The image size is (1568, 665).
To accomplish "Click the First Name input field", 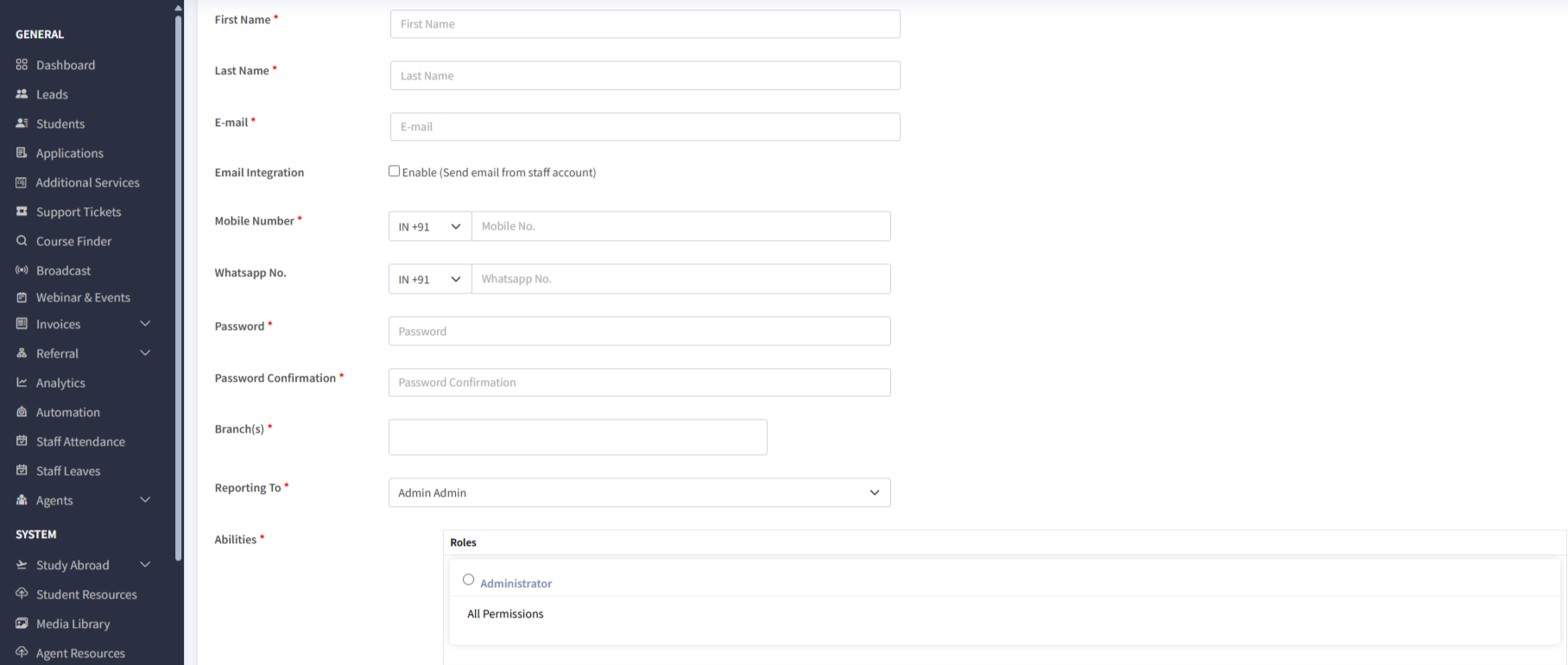I will pyautogui.click(x=644, y=24).
